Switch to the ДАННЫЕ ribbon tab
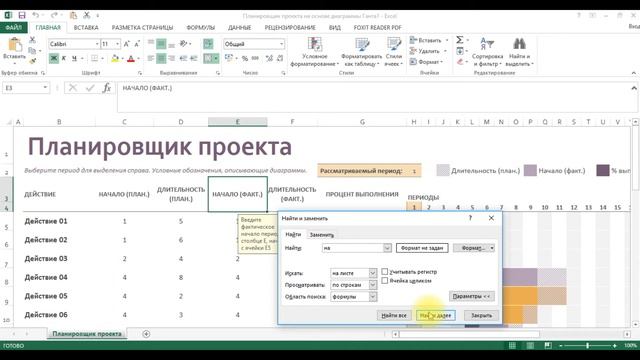This screenshot has height=360, width=640. pyautogui.click(x=239, y=27)
